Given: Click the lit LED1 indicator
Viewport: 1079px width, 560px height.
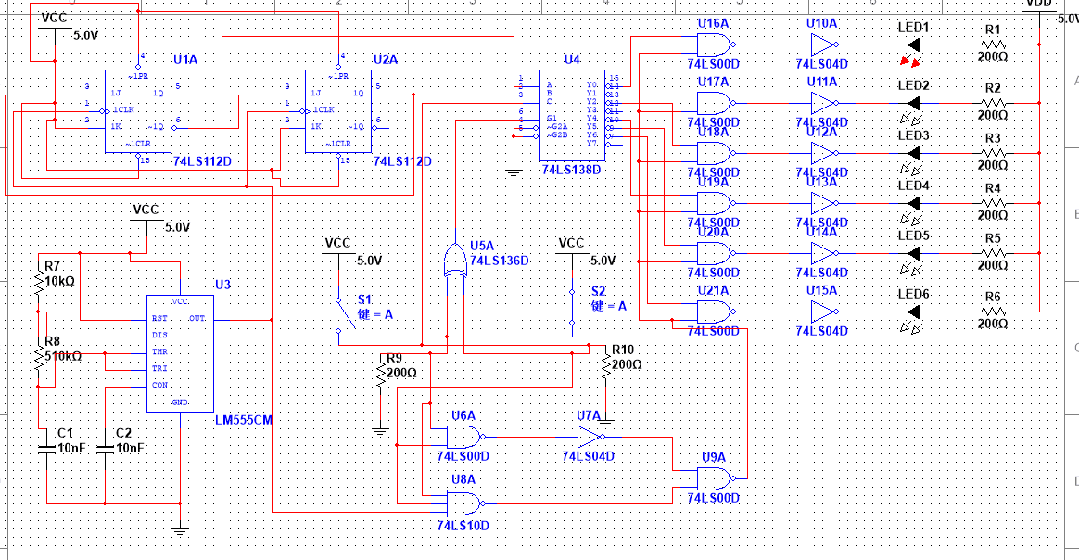Looking at the screenshot, I should [x=911, y=45].
